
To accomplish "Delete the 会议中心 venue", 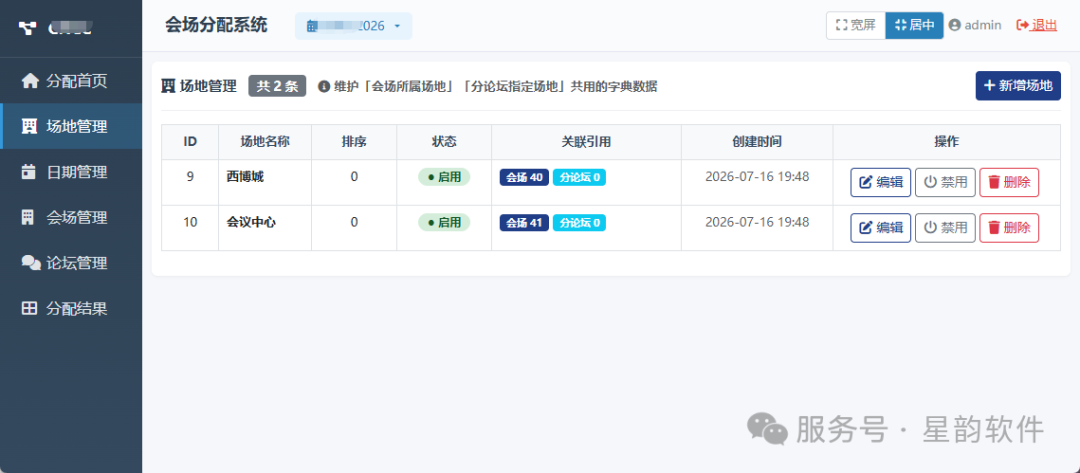I will click(x=1009, y=228).
